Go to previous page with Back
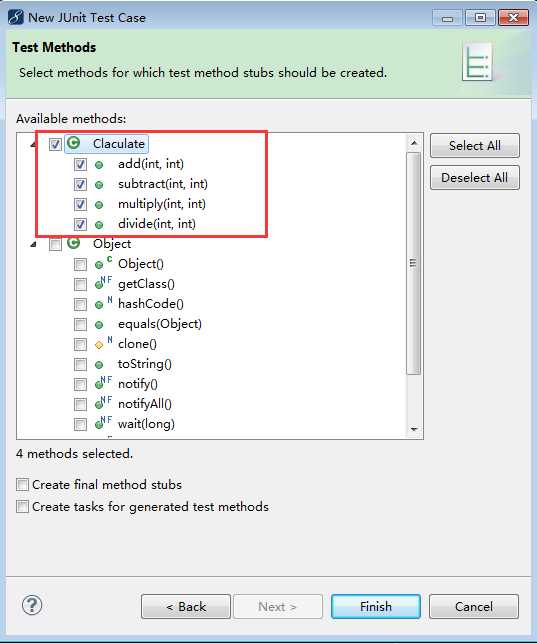The image size is (537, 644). pos(186,606)
